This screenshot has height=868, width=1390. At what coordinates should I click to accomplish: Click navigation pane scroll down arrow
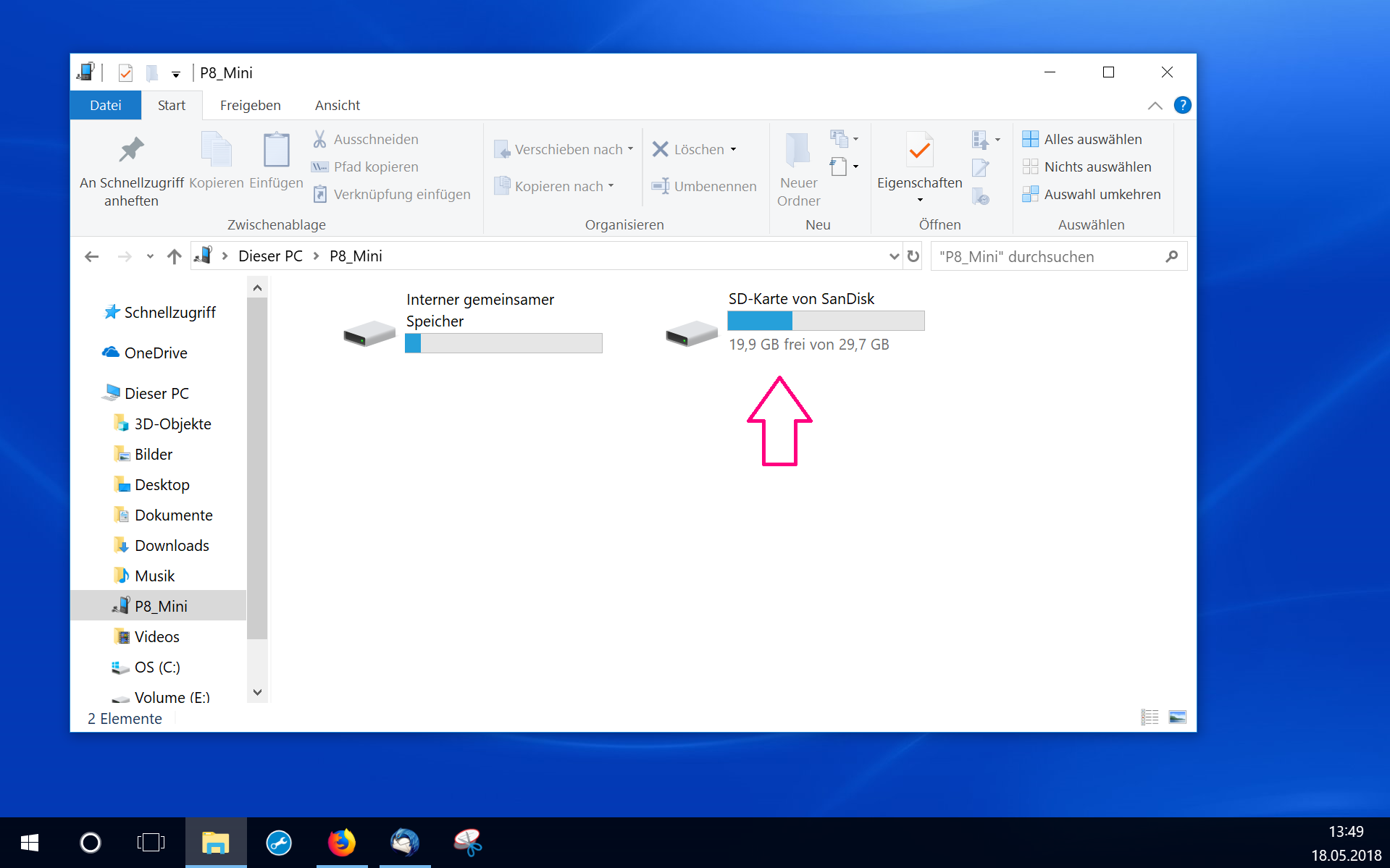tap(257, 693)
